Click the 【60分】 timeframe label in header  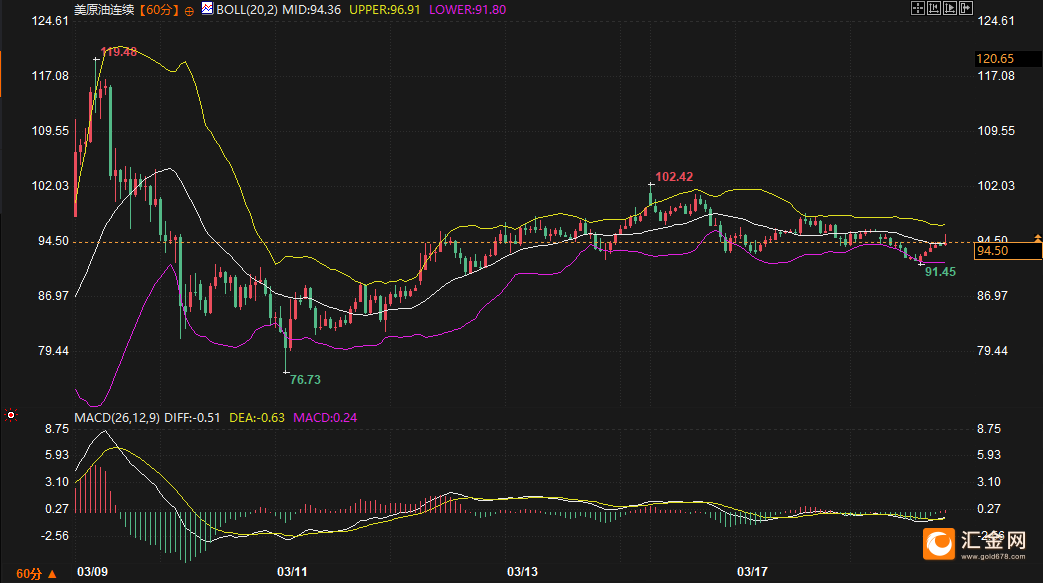160,9
